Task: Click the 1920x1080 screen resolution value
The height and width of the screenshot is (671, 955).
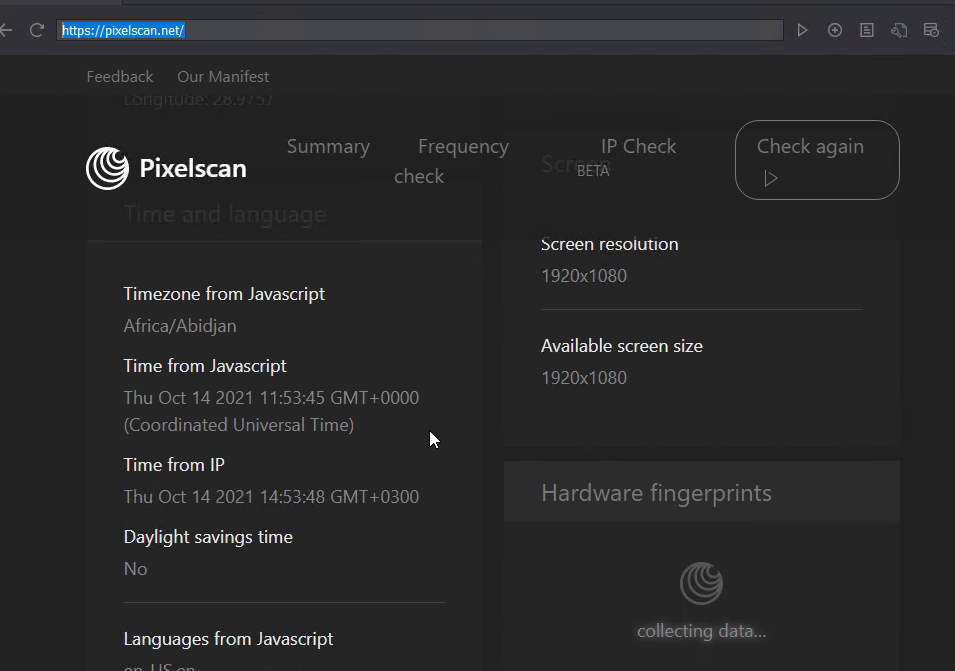Action: coord(584,276)
